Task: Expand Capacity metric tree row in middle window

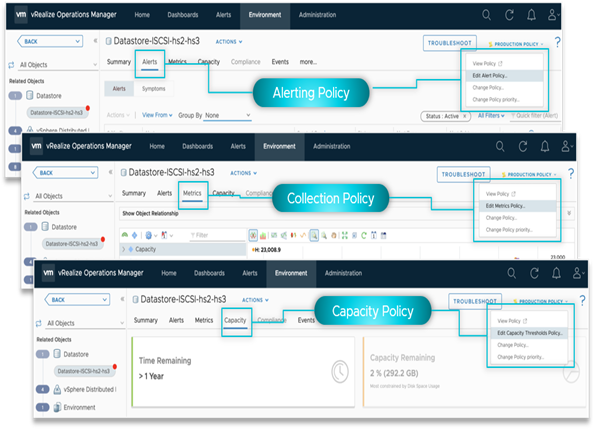Action: [x=123, y=249]
